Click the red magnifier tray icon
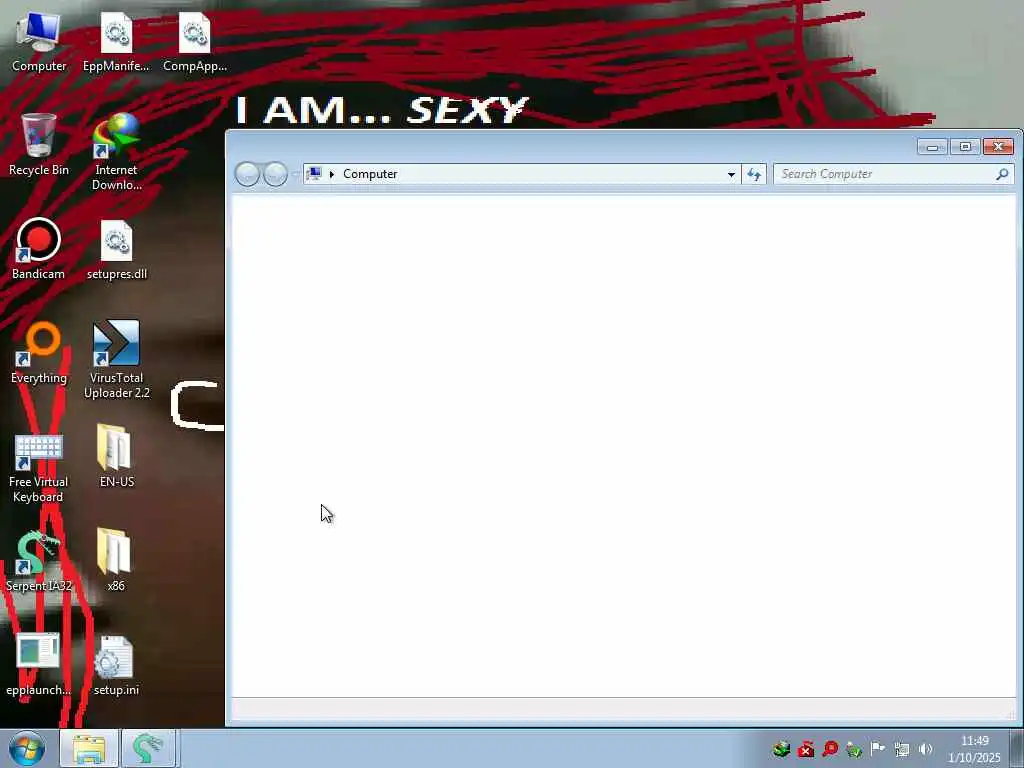The image size is (1024, 768). [x=830, y=749]
